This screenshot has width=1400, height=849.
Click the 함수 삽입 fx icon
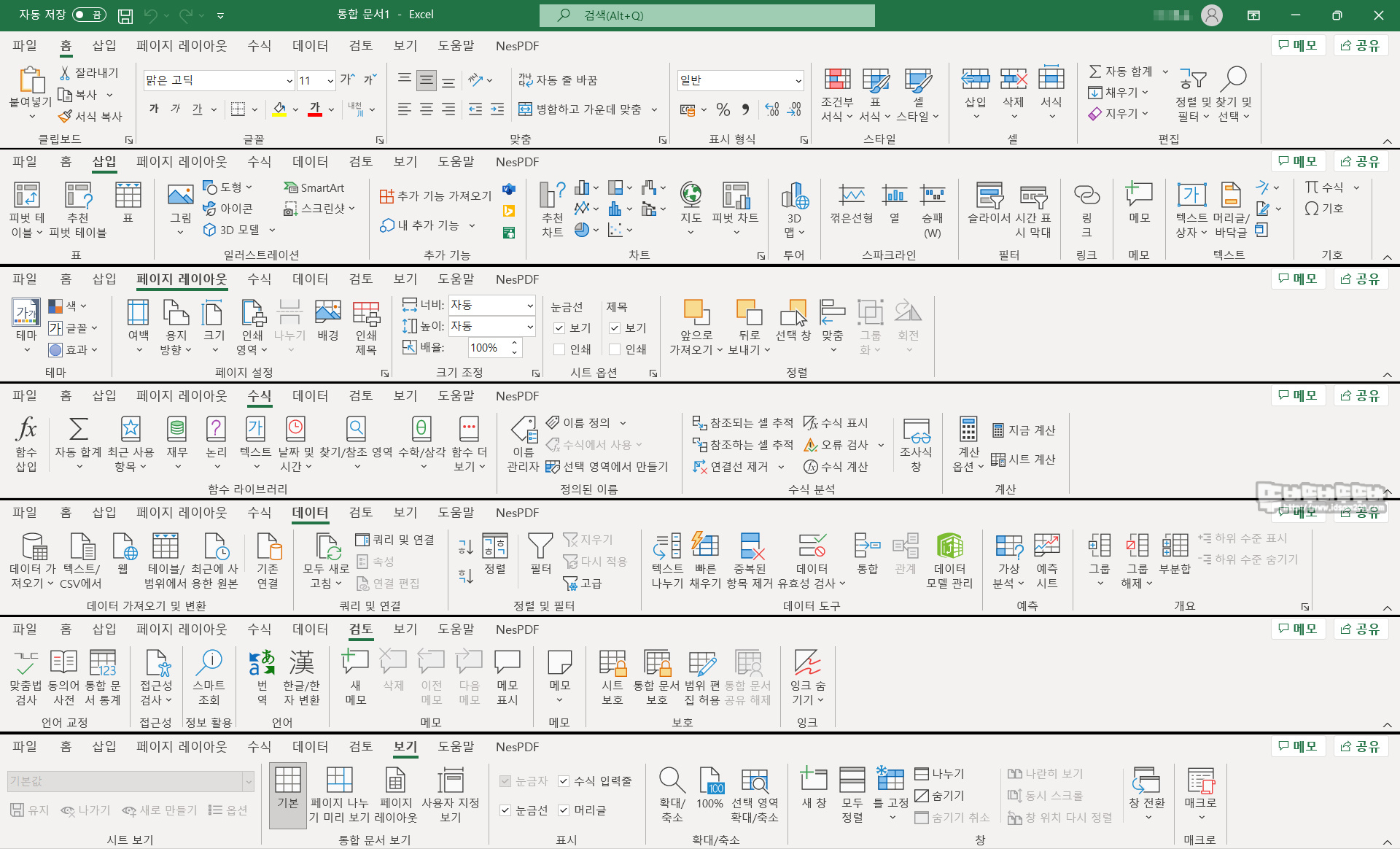click(x=26, y=430)
